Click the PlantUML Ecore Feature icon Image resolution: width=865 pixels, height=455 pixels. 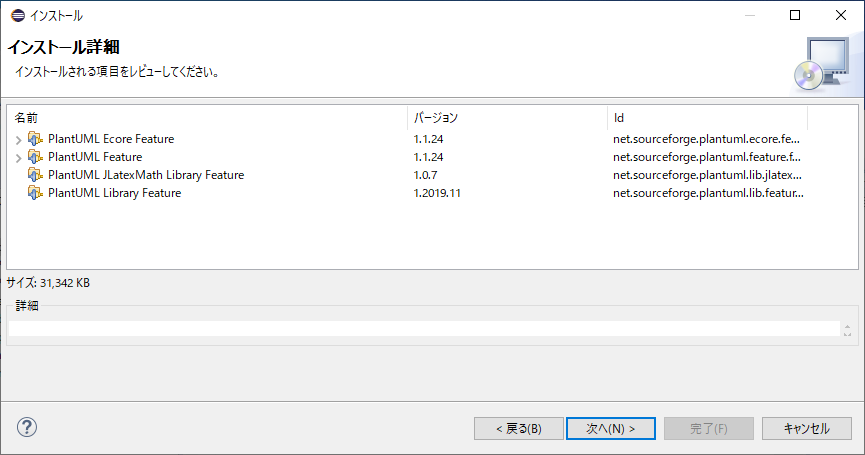tap(36, 139)
